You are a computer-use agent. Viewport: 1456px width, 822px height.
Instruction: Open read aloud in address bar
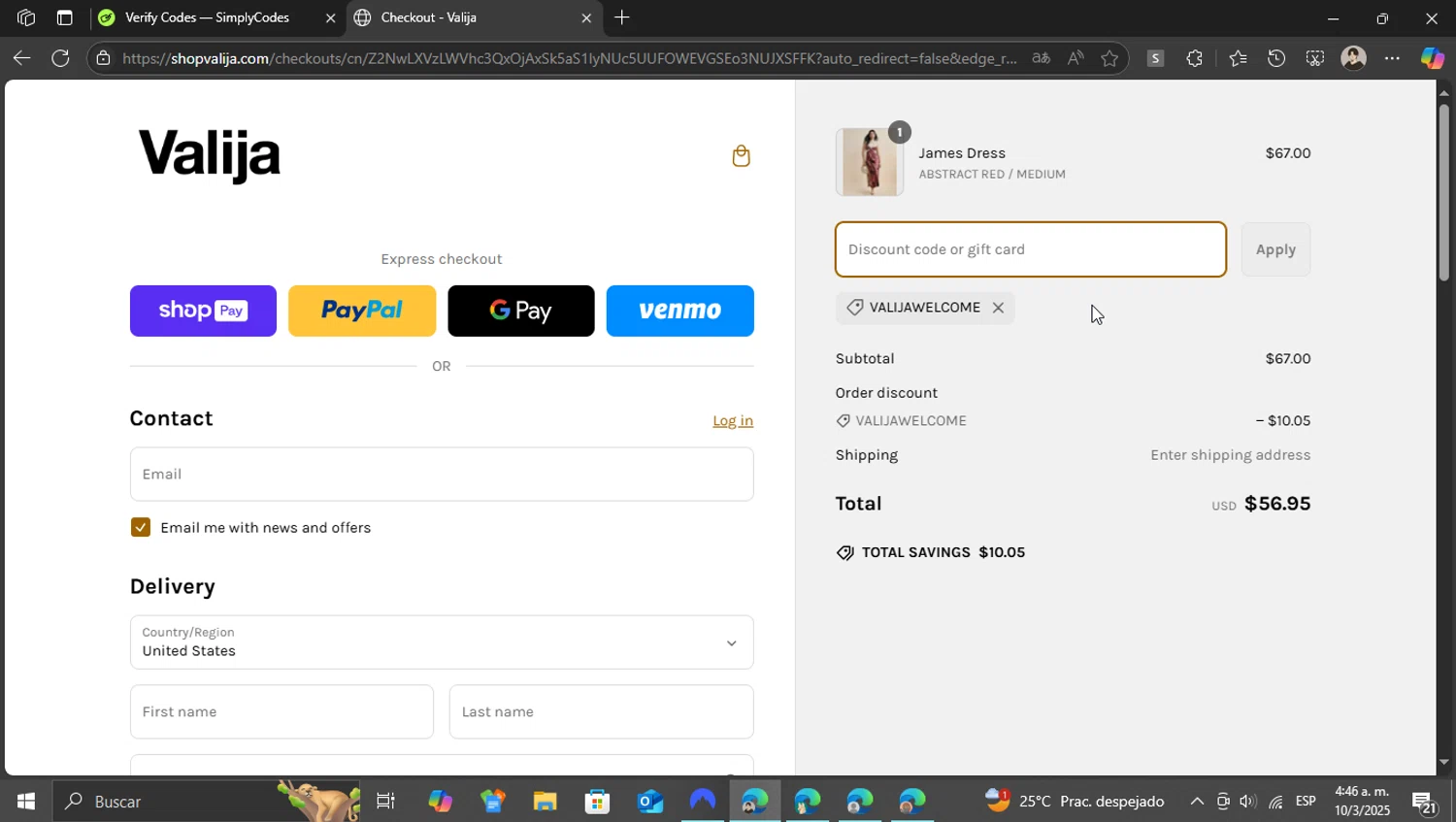pos(1075,58)
